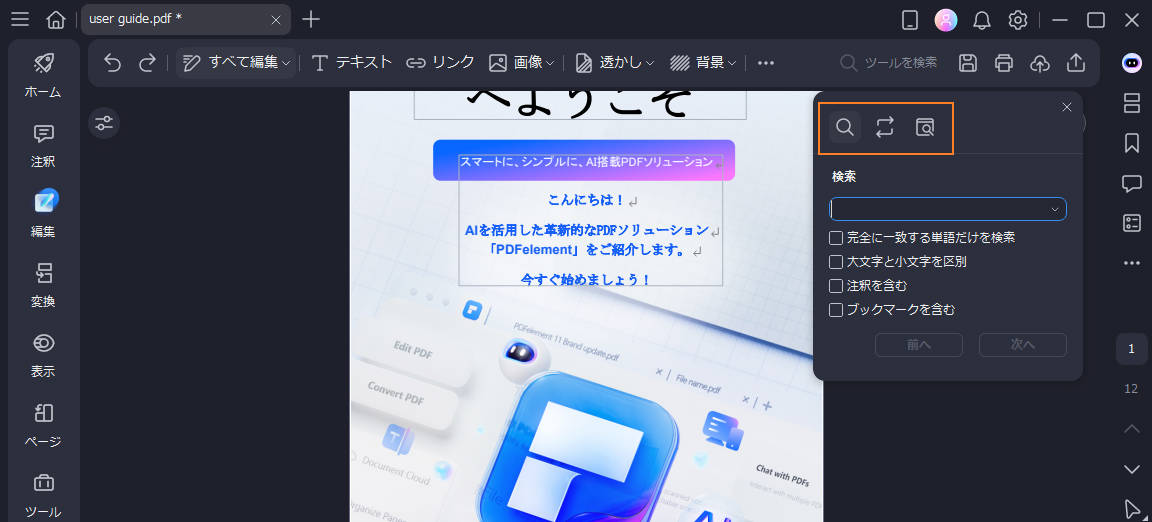The image size is (1152, 522).
Task: Open the page thumbnails panel icon
Action: click(1131, 104)
